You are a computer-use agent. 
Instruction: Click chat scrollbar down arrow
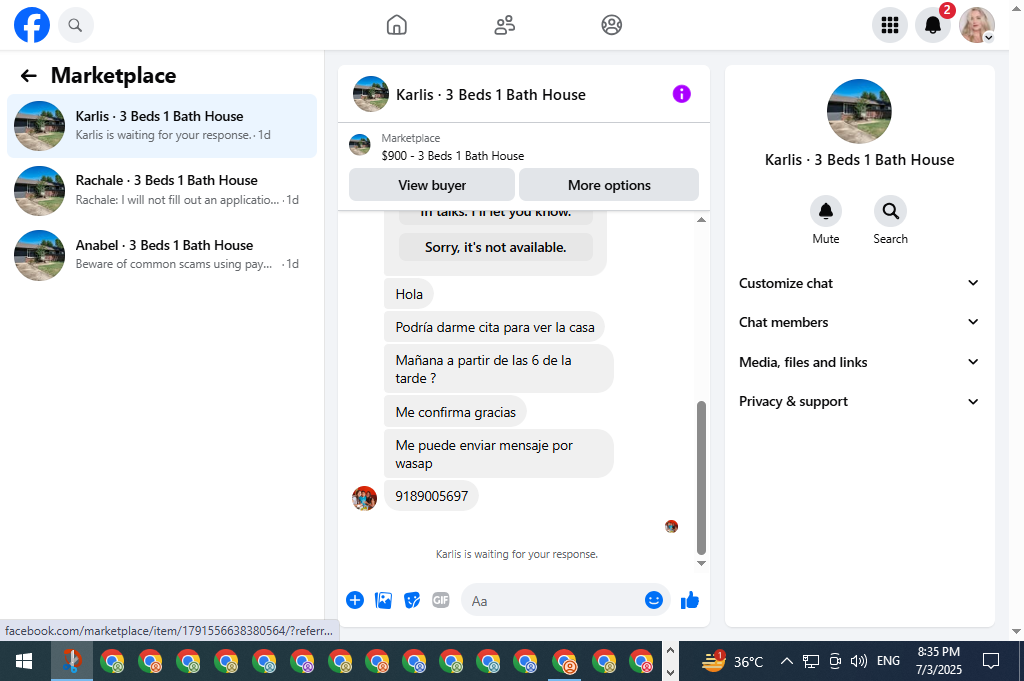click(x=701, y=563)
